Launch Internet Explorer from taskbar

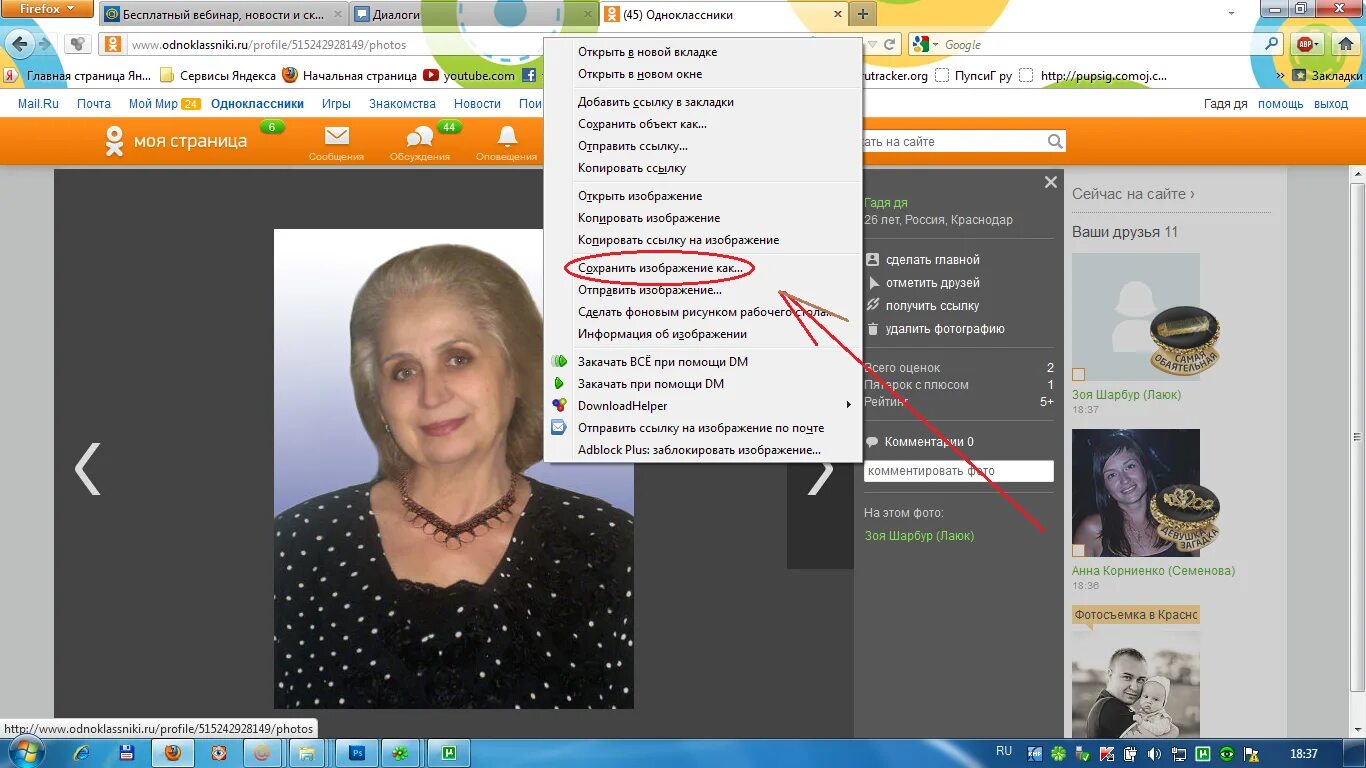(82, 752)
